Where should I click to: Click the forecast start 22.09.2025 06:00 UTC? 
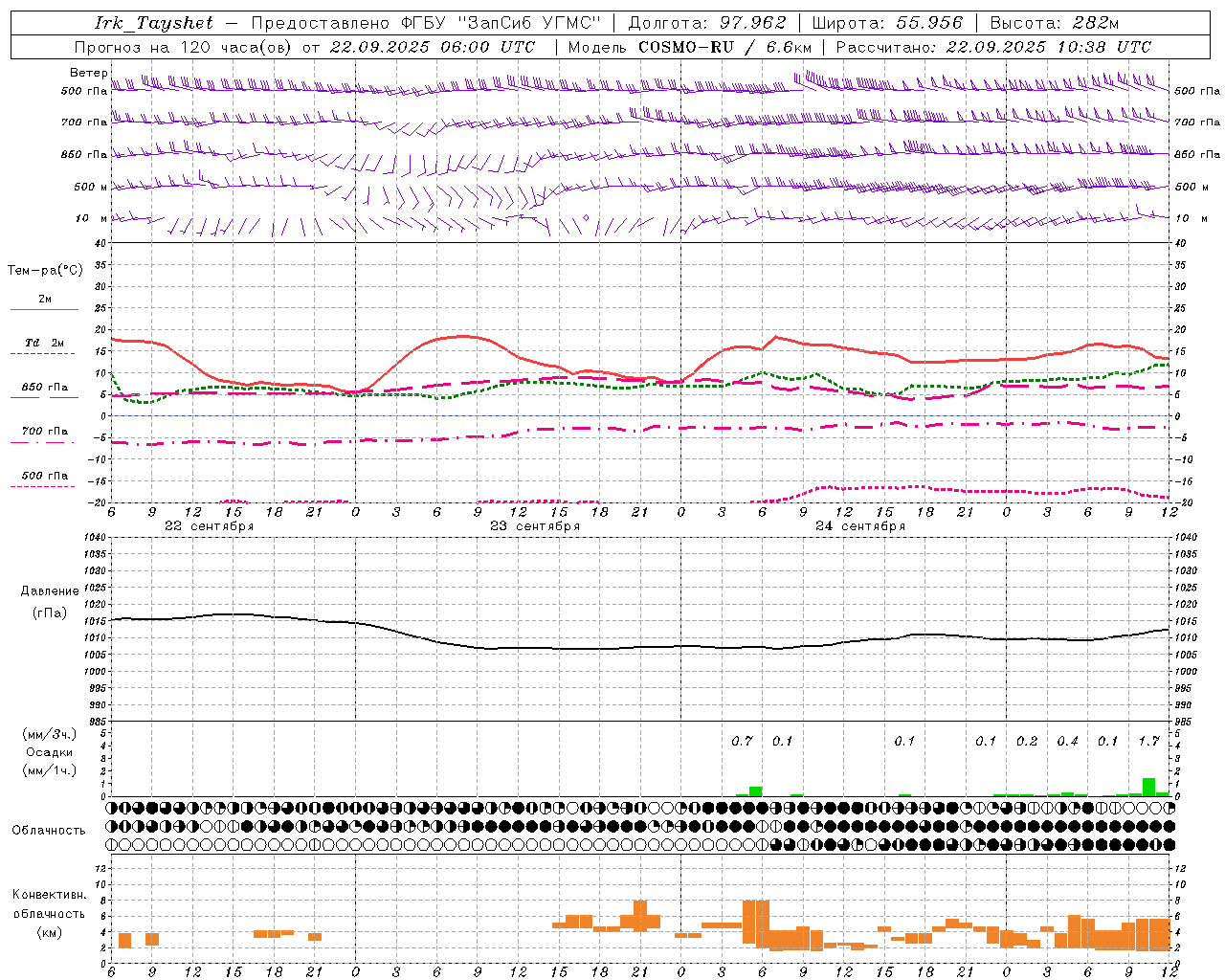(x=432, y=47)
